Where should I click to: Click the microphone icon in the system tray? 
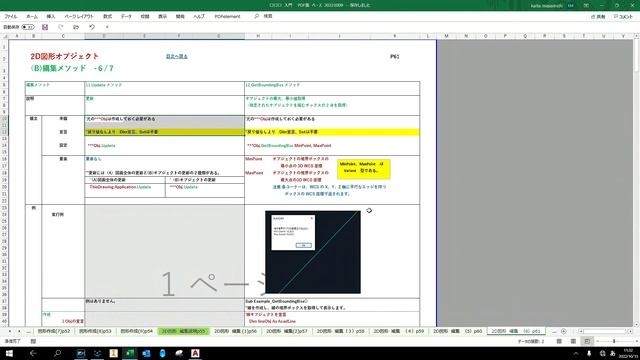(x=589, y=353)
